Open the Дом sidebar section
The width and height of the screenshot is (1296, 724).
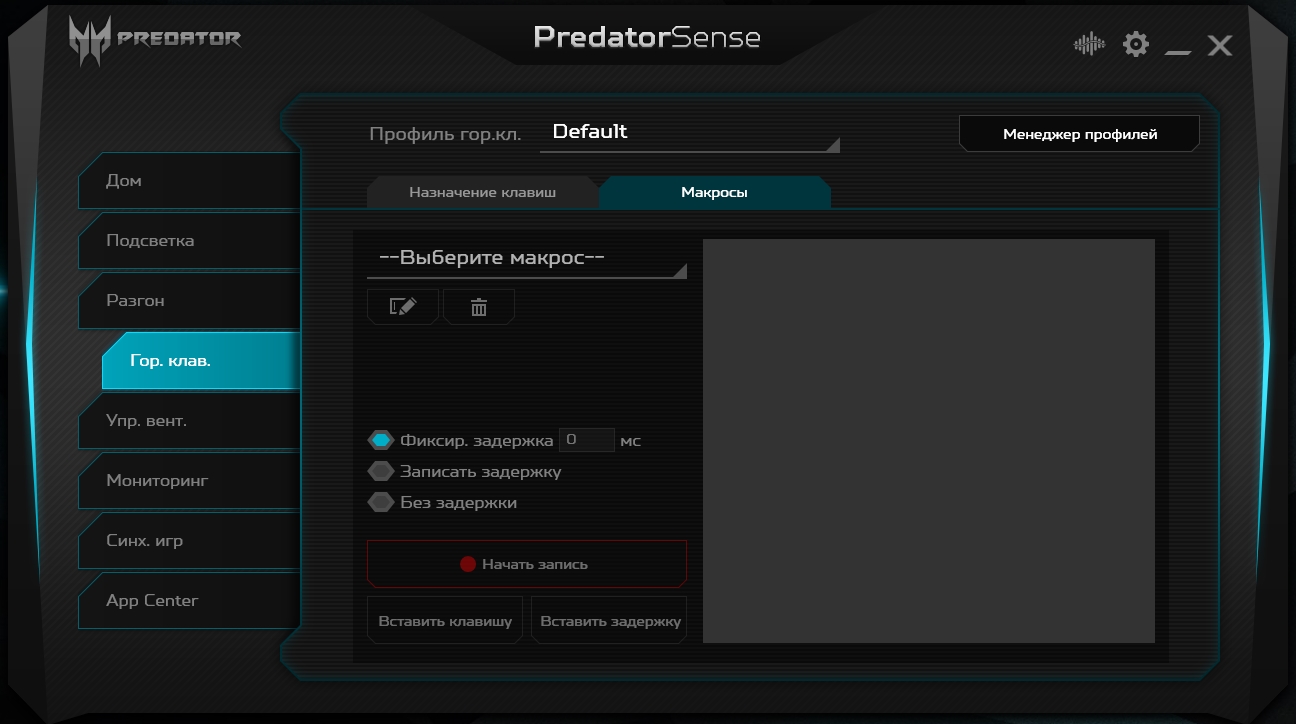[189, 181]
